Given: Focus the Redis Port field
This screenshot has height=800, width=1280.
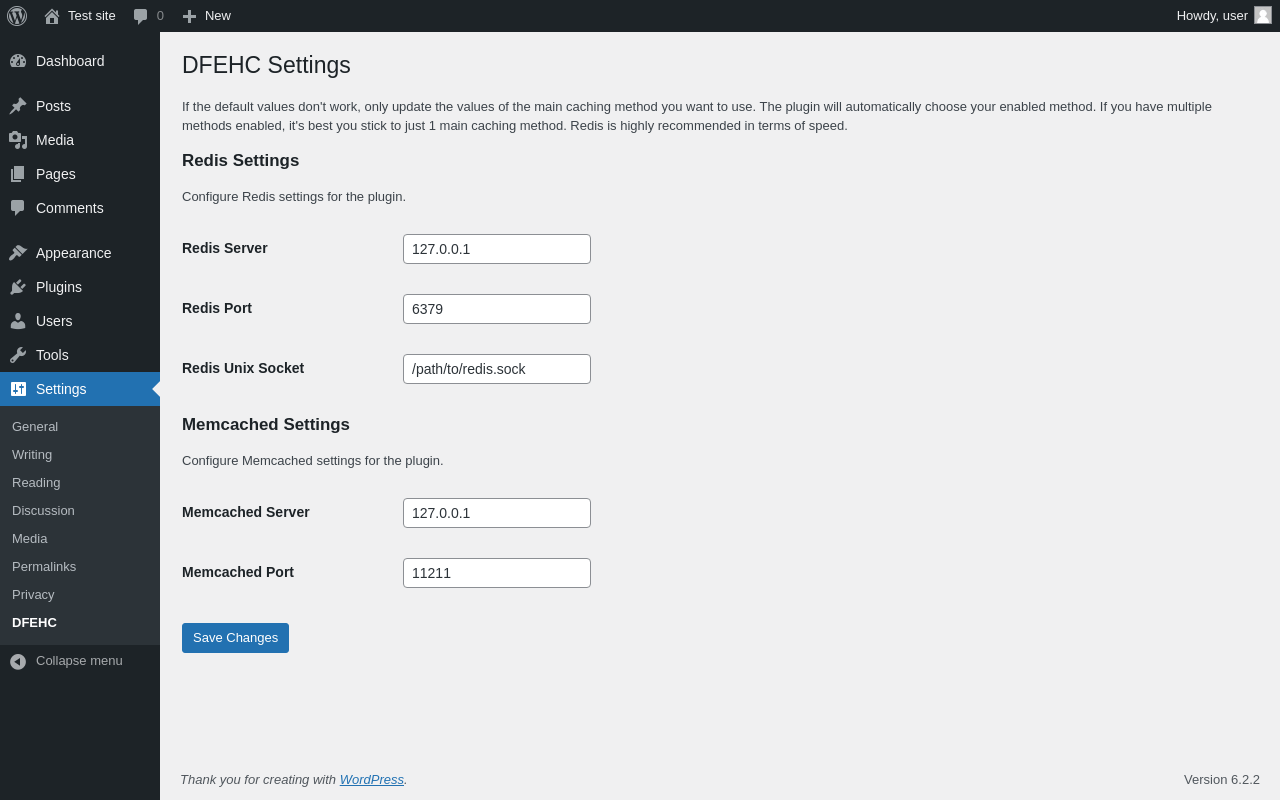Looking at the screenshot, I should 497,309.
